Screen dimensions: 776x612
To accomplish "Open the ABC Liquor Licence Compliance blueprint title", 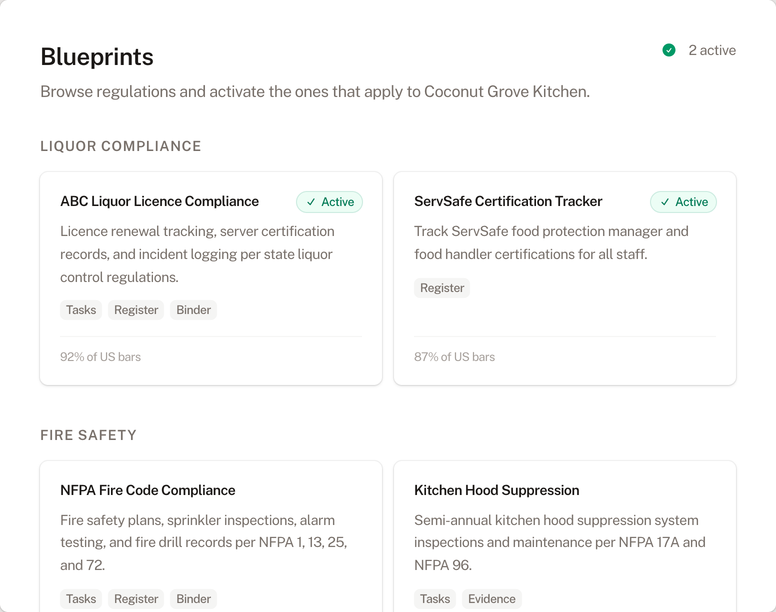I will point(159,201).
